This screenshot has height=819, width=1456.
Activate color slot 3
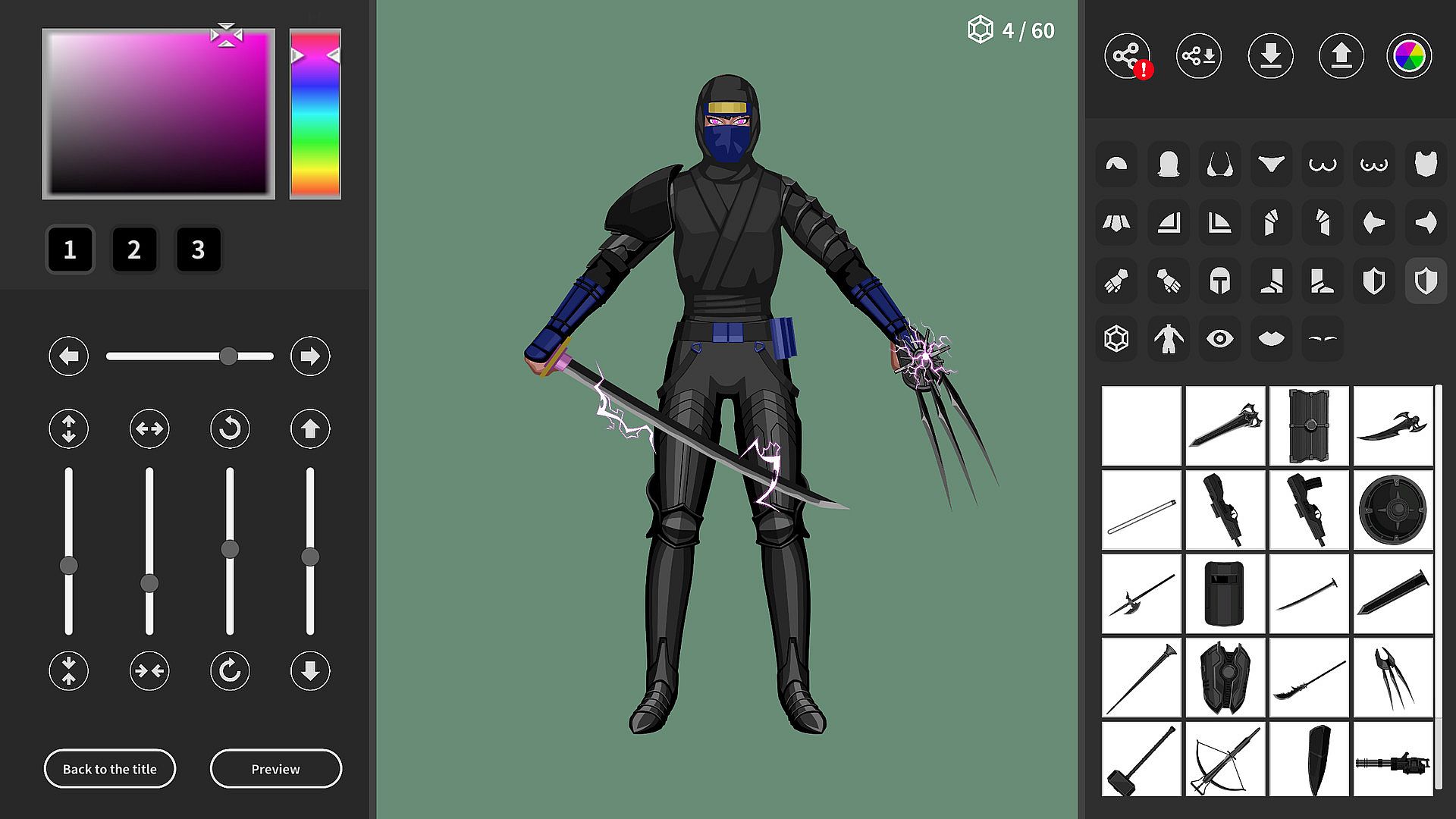[198, 249]
